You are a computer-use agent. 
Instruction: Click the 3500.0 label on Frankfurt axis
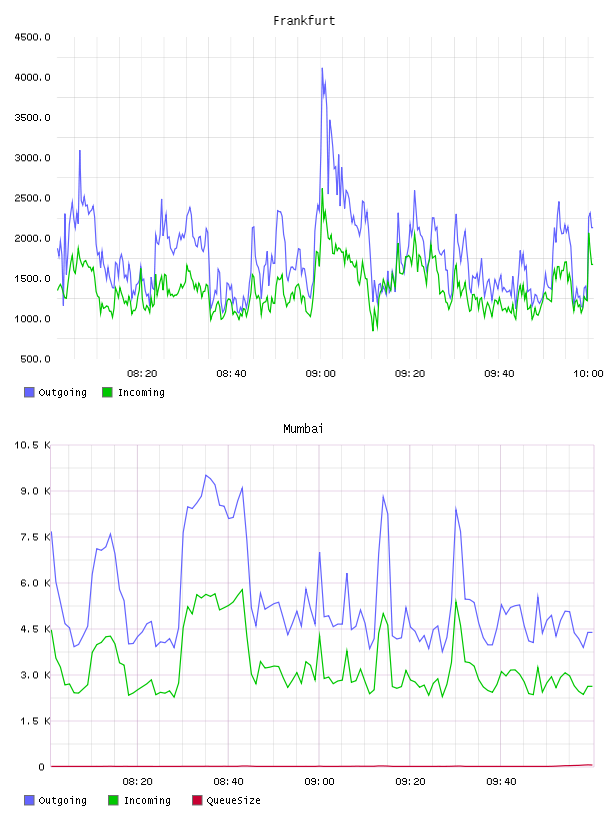tap(32, 118)
